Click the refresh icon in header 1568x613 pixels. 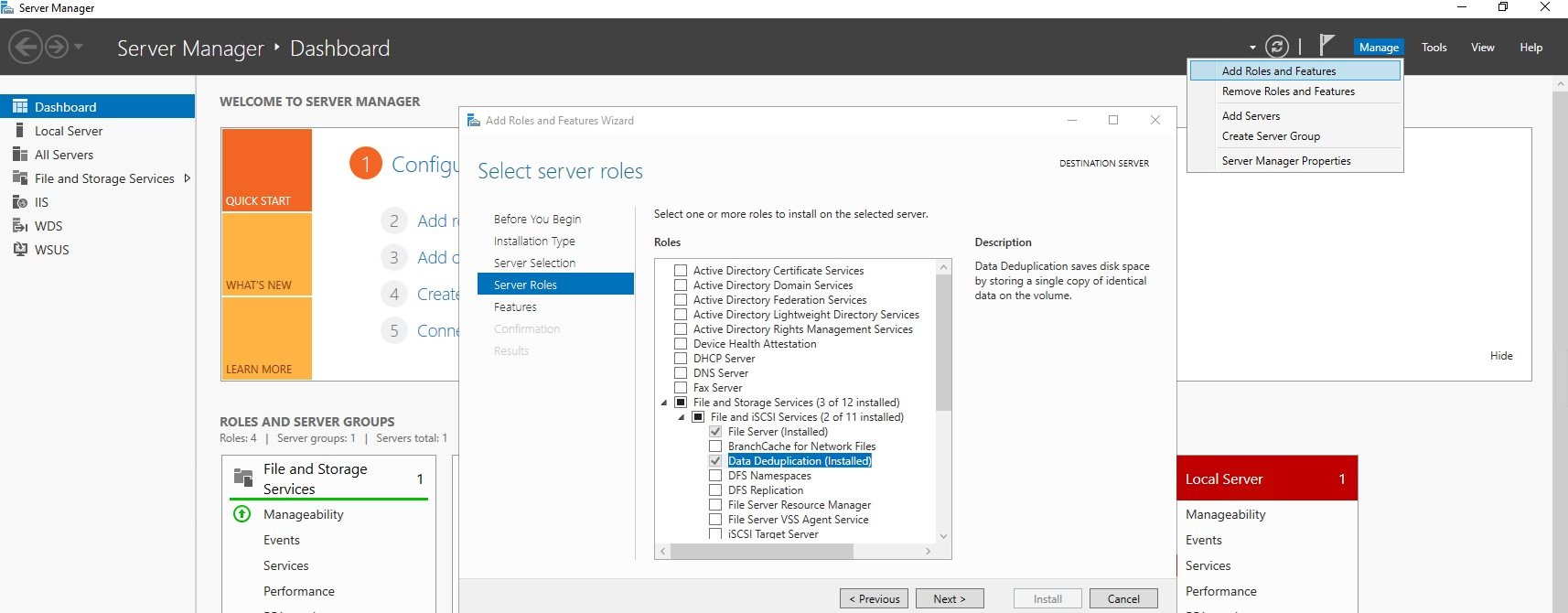[x=1276, y=47]
